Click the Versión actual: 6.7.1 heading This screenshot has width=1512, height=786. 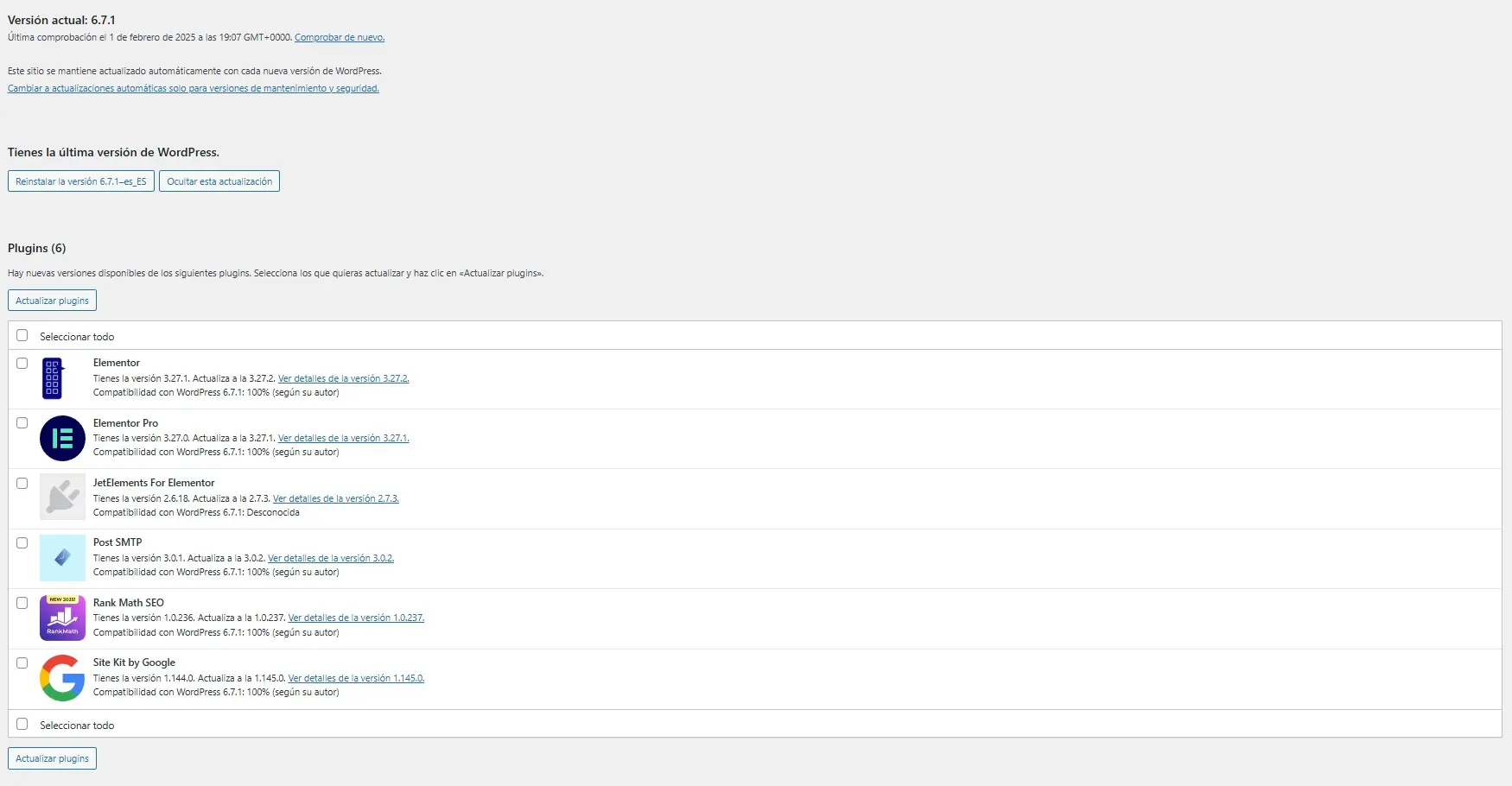pyautogui.click(x=61, y=20)
